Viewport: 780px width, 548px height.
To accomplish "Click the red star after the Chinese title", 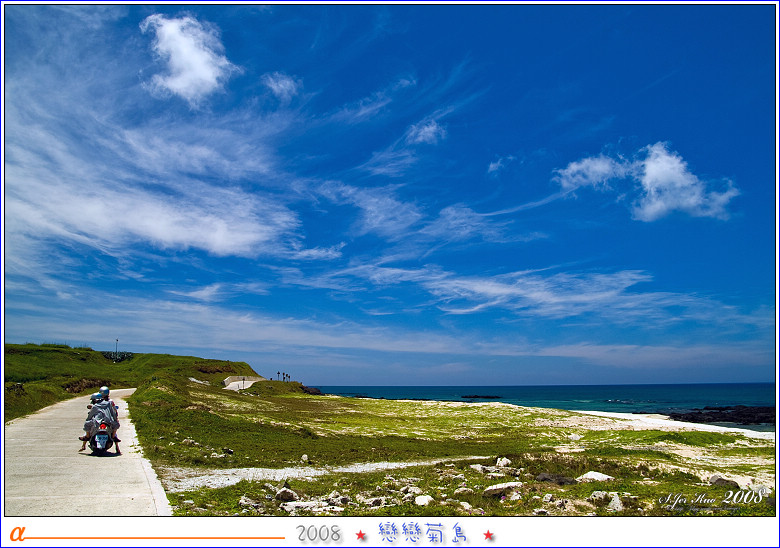I will (x=489, y=535).
